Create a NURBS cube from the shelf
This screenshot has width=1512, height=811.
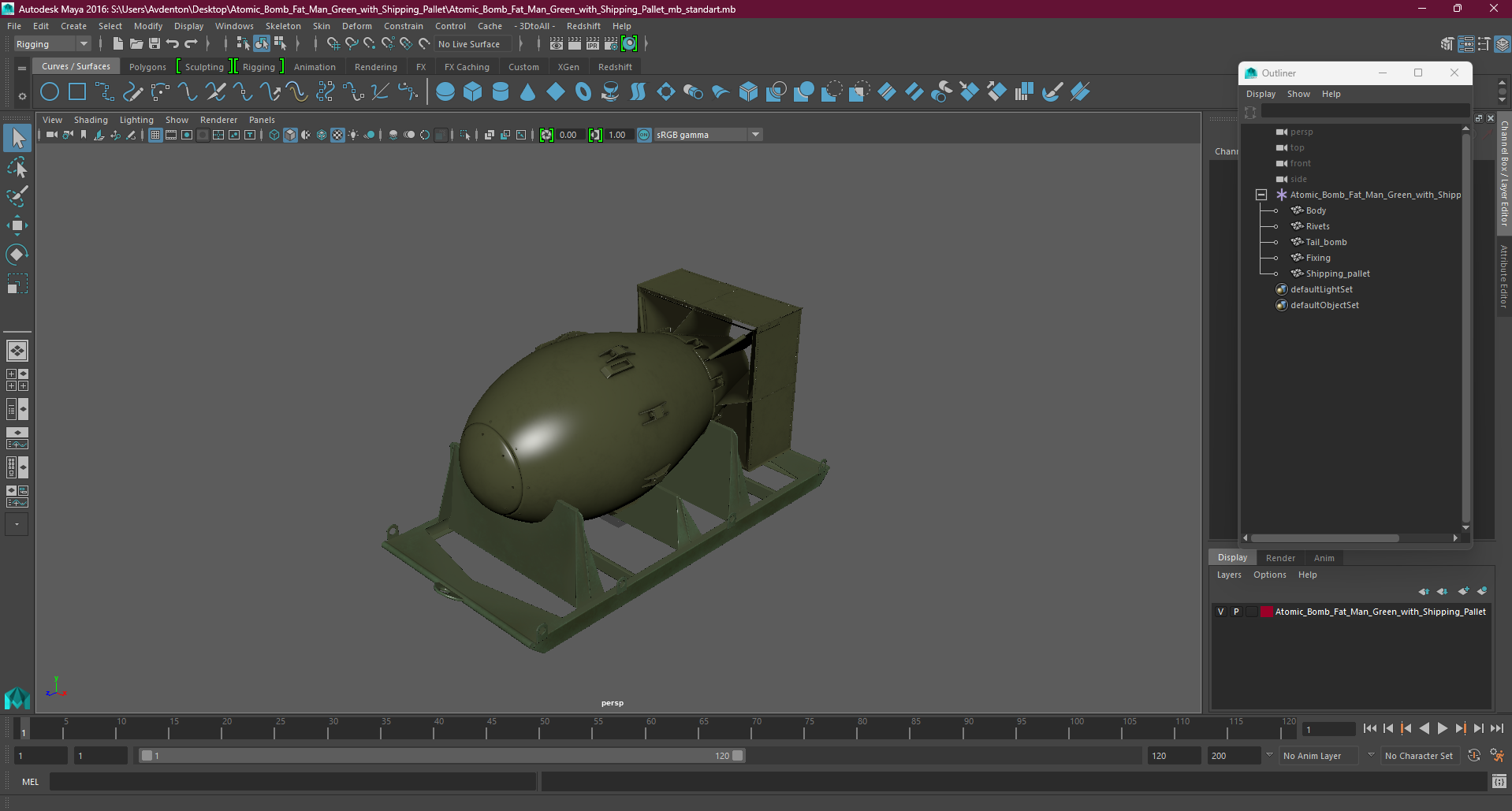click(473, 92)
